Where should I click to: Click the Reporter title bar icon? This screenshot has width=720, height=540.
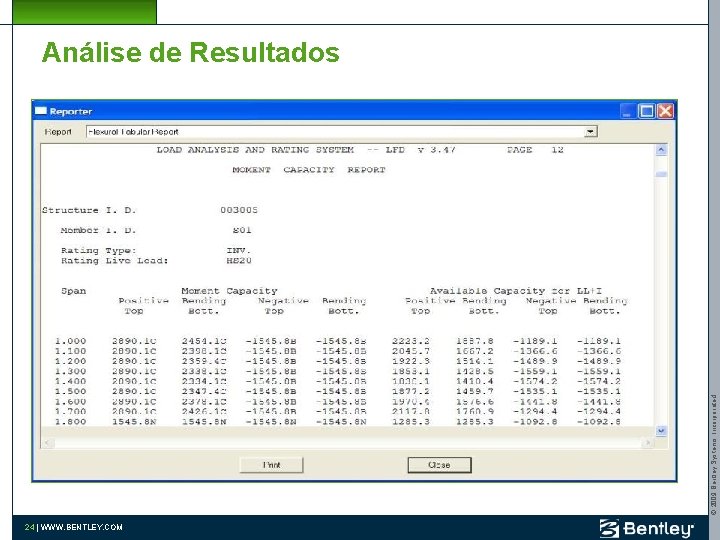41,111
